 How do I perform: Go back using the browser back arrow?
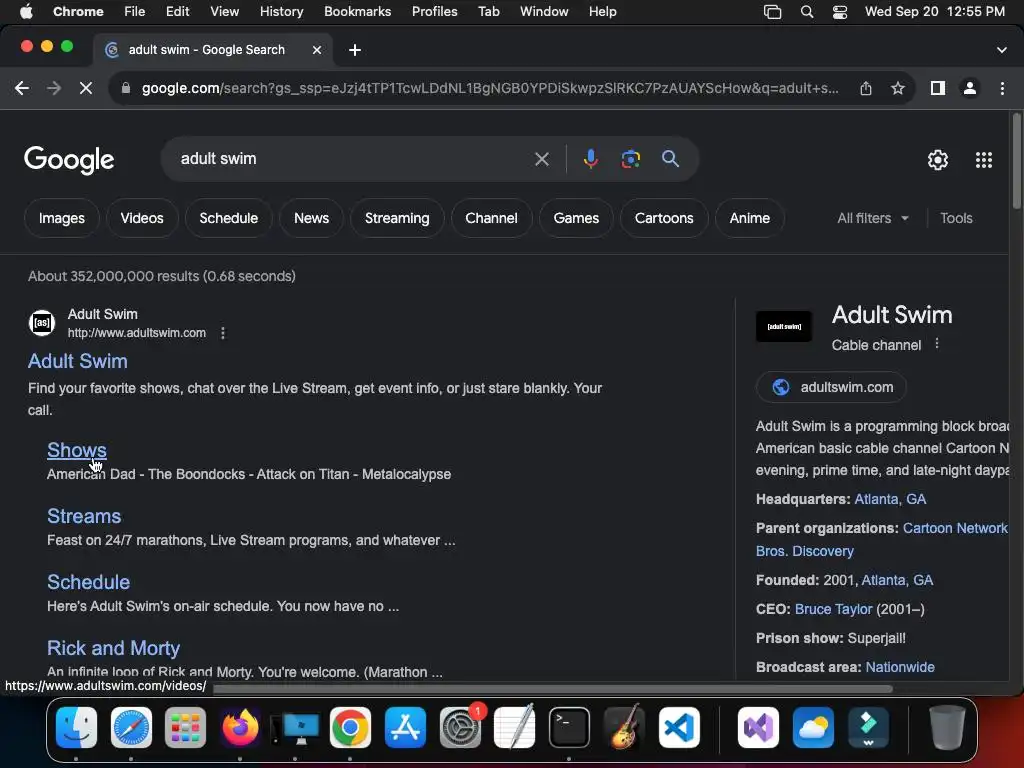click(22, 88)
